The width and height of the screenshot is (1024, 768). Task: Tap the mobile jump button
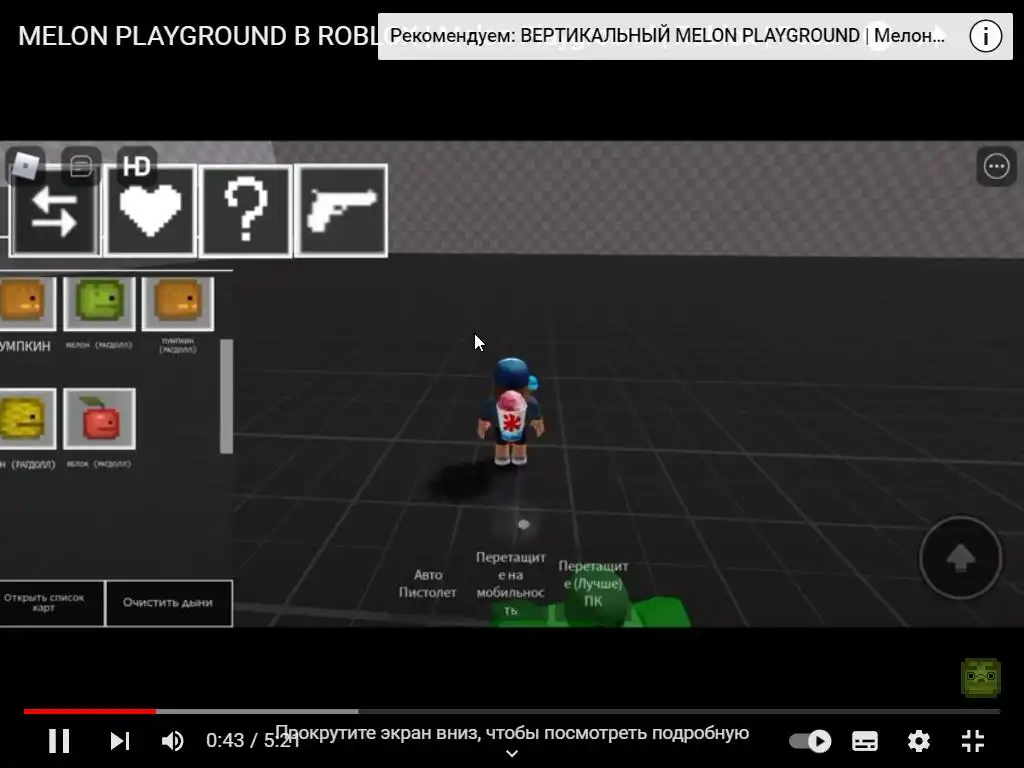(x=960, y=558)
